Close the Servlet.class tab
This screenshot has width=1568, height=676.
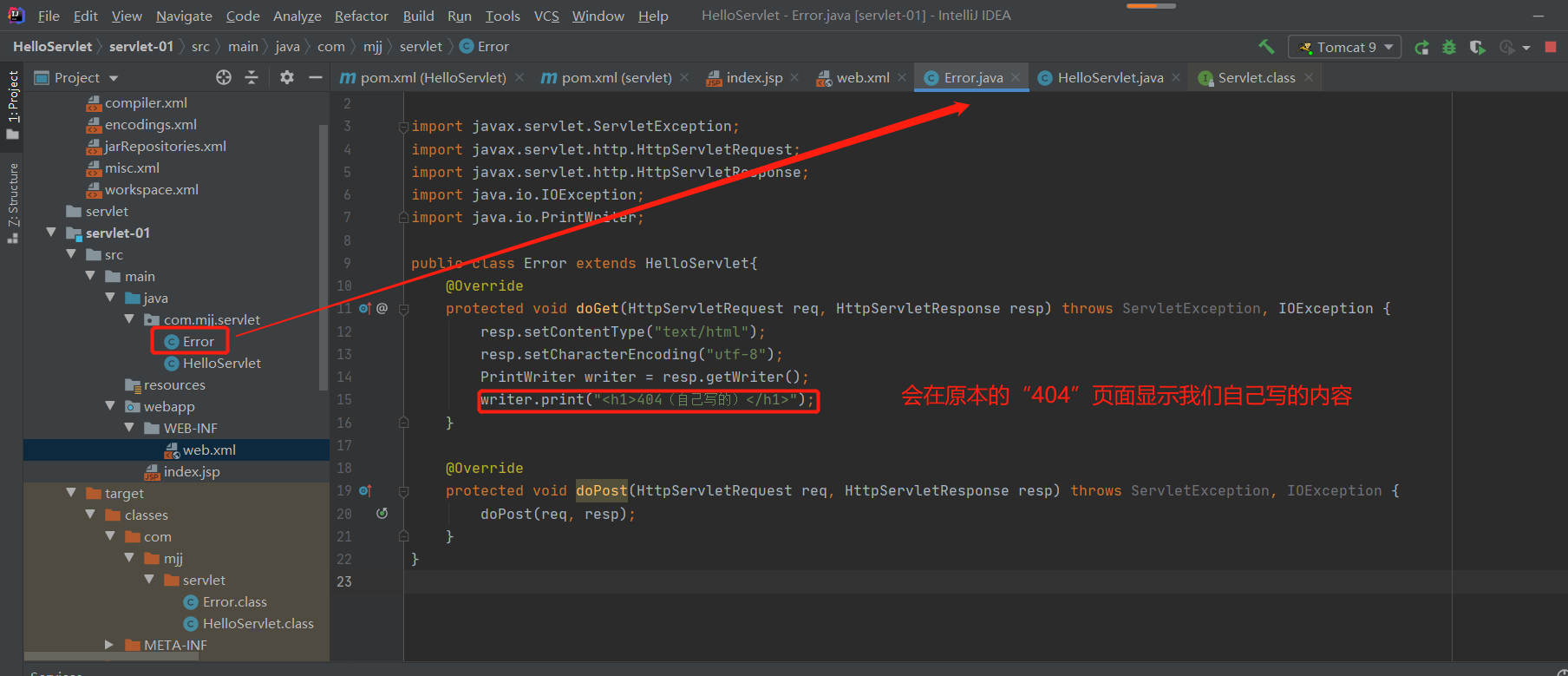pos(1308,77)
